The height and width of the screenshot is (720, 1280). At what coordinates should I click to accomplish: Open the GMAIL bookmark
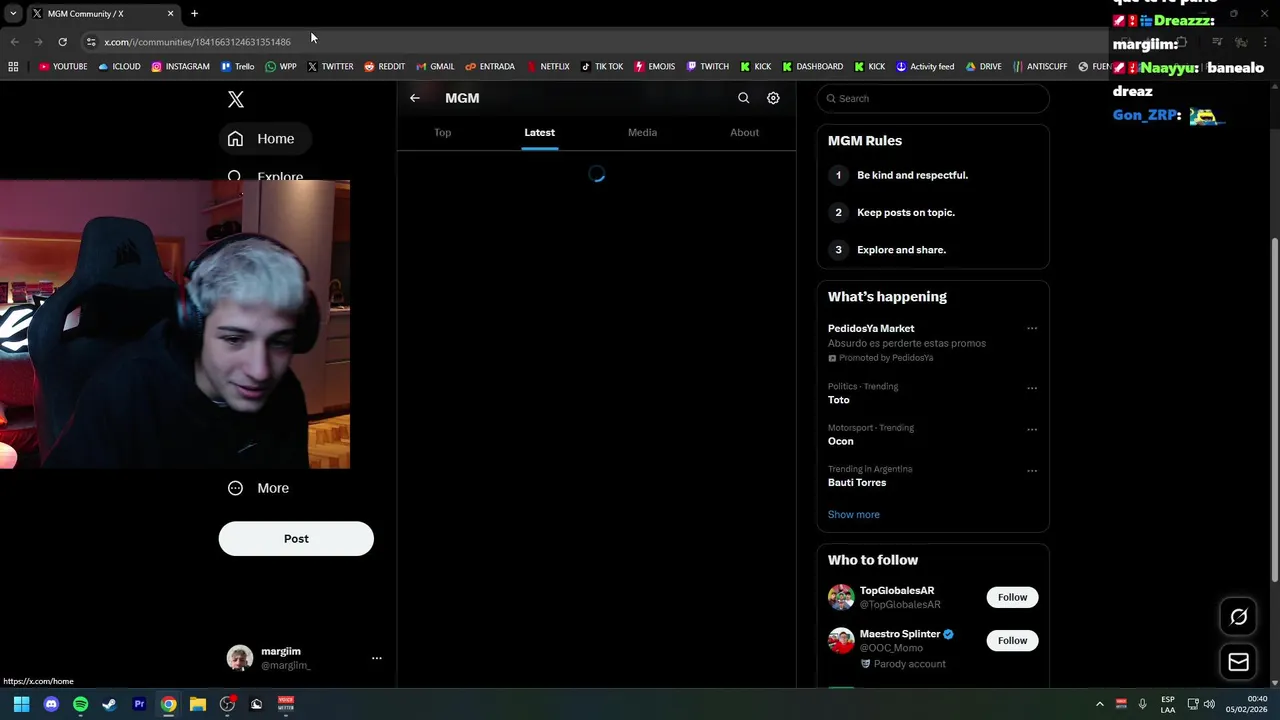pyautogui.click(x=435, y=66)
